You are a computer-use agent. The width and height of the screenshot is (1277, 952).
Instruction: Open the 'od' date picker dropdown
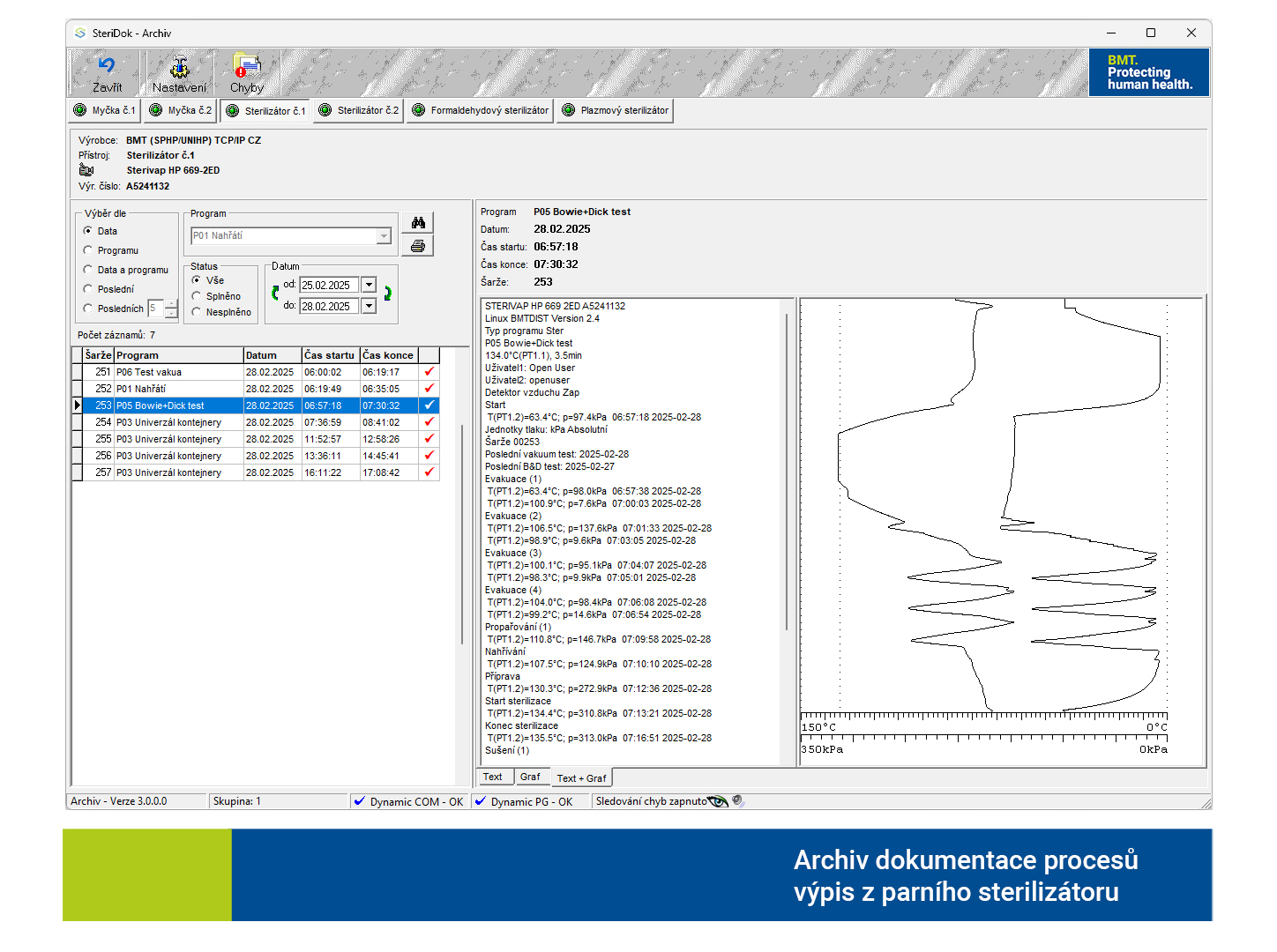tap(369, 286)
